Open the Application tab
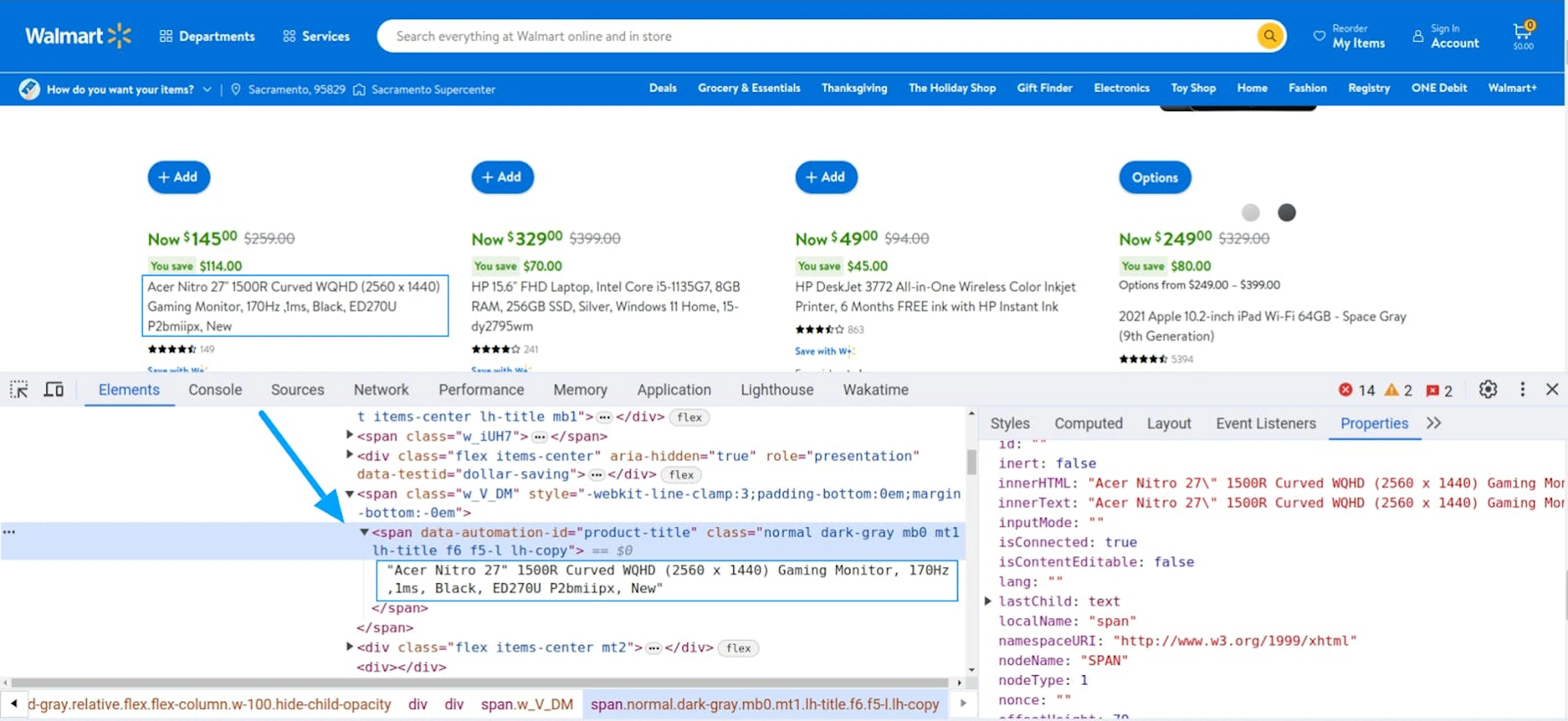Image resolution: width=1568 pixels, height=721 pixels. (x=674, y=389)
